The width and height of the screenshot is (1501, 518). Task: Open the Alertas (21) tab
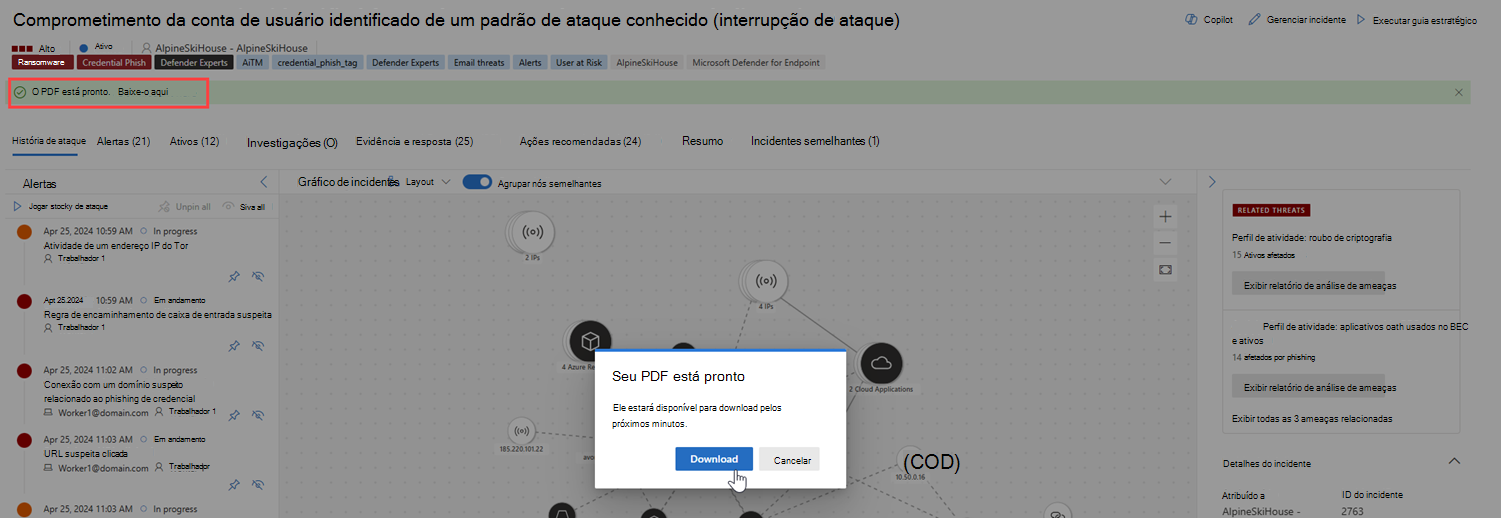(x=123, y=141)
